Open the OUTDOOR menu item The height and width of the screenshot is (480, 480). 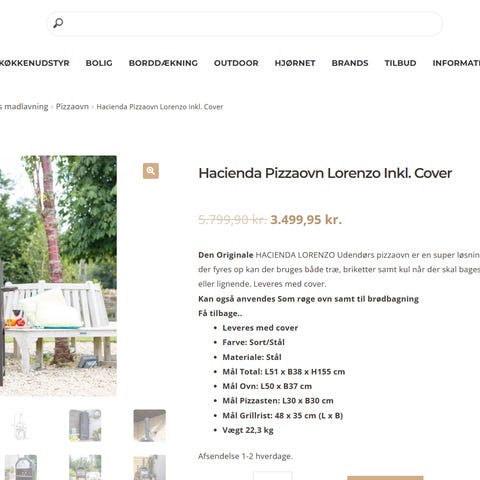pyautogui.click(x=236, y=63)
